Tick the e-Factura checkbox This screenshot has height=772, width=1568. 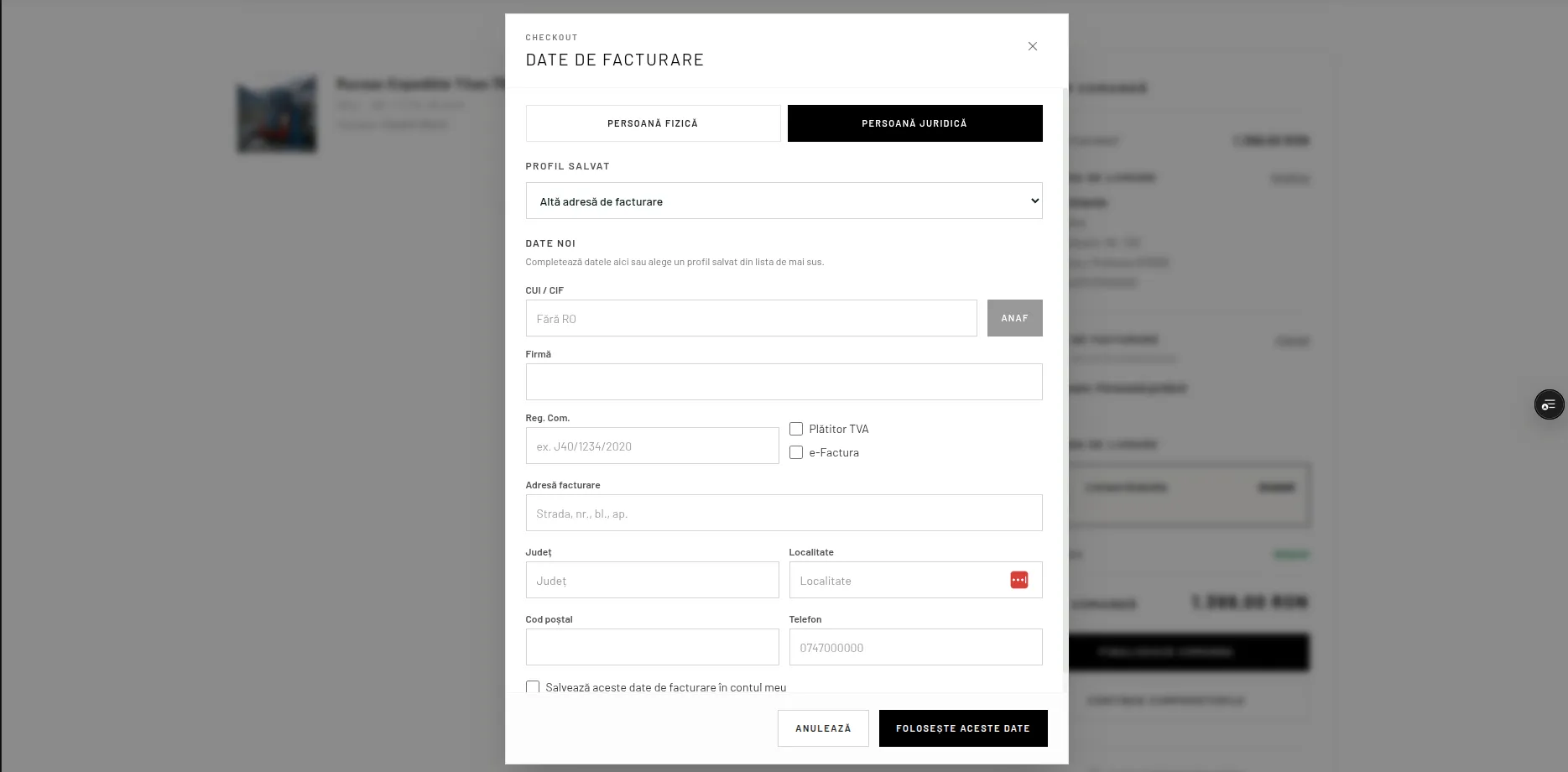(796, 452)
